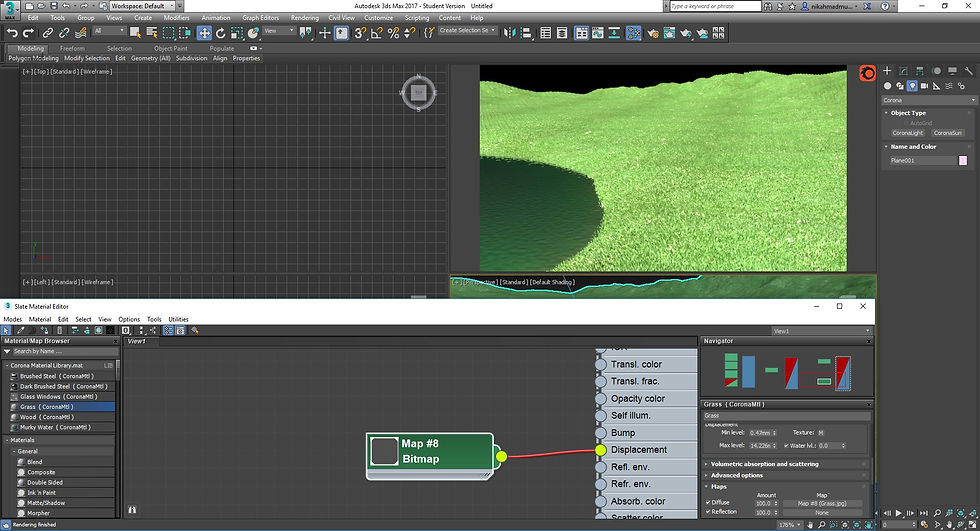
Task: Click the CoronaSun button
Action: pyautogui.click(x=948, y=133)
